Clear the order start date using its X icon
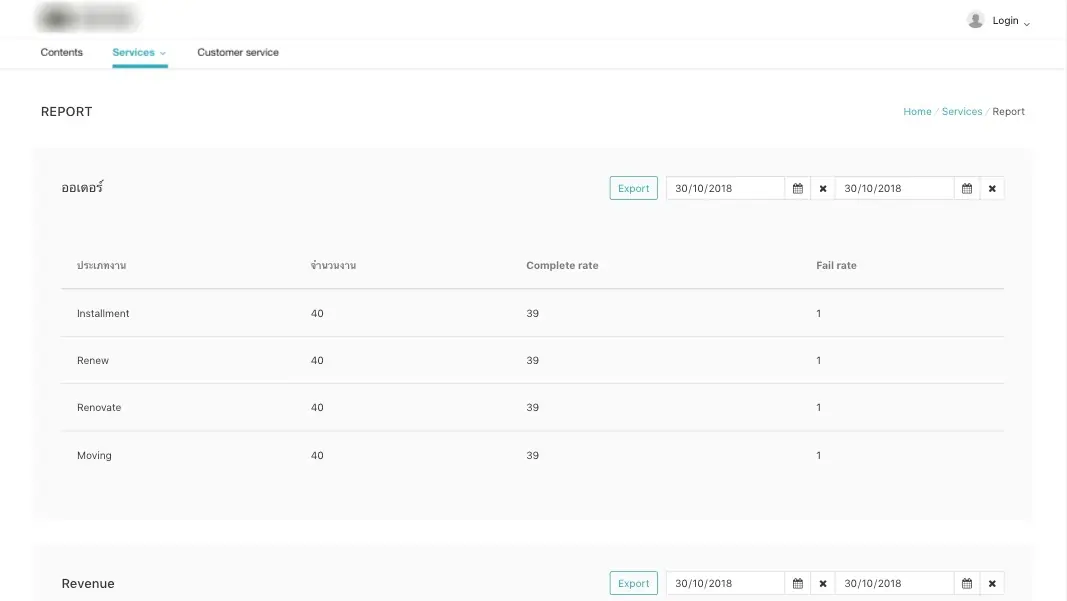This screenshot has width=1067, height=601. coord(822,188)
